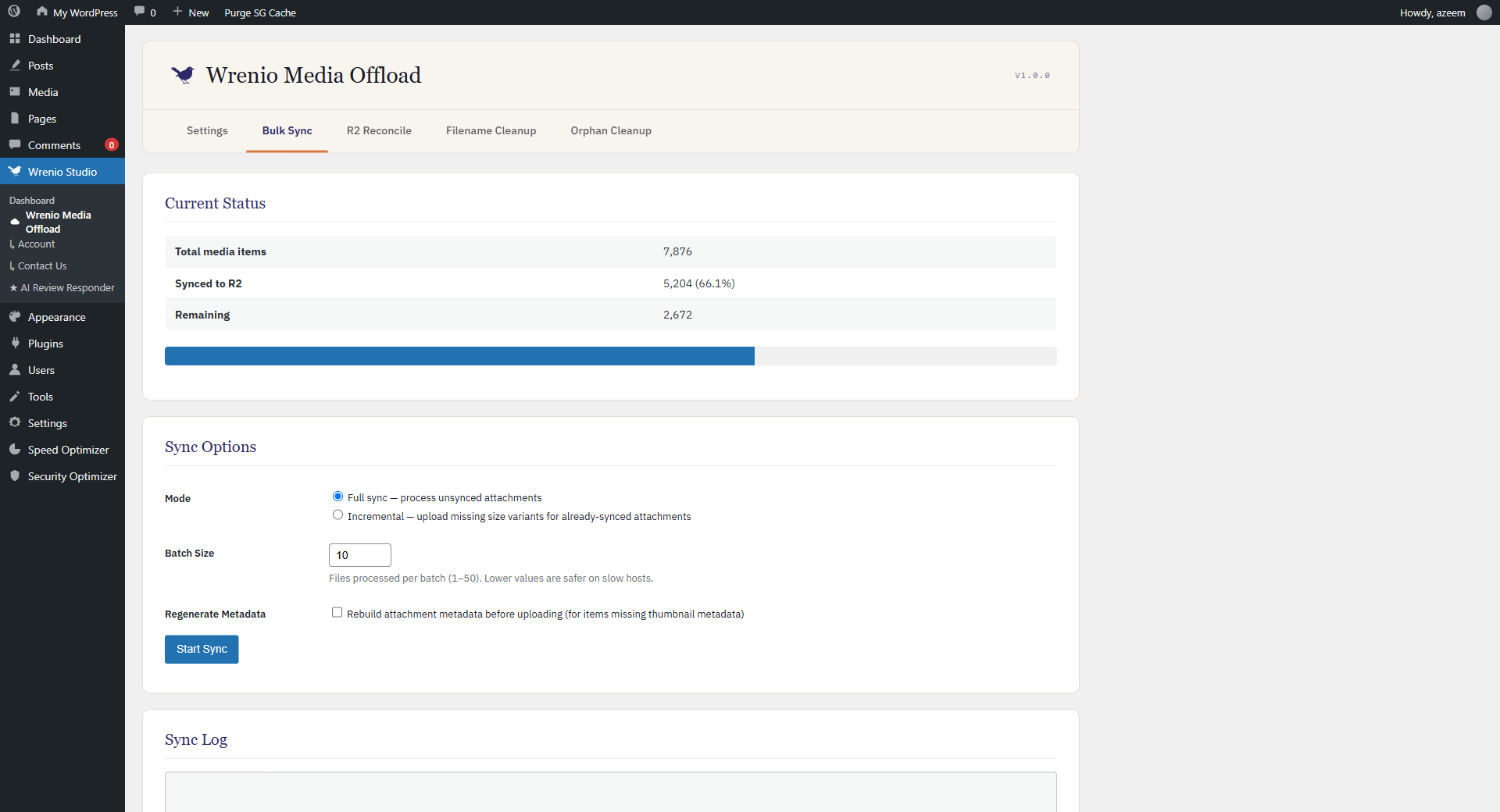Focus the Batch Size input field
The image size is (1500, 812).
coord(360,555)
